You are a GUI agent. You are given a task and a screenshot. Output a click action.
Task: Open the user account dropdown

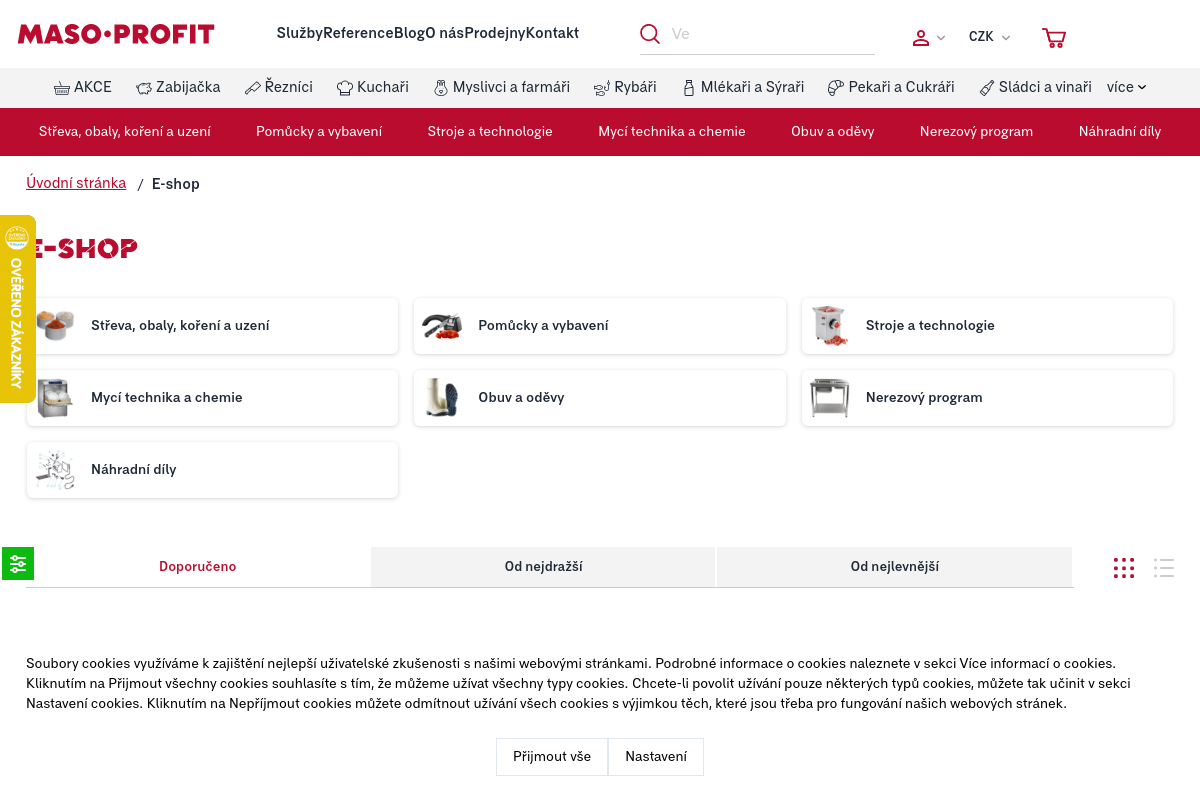click(x=927, y=38)
